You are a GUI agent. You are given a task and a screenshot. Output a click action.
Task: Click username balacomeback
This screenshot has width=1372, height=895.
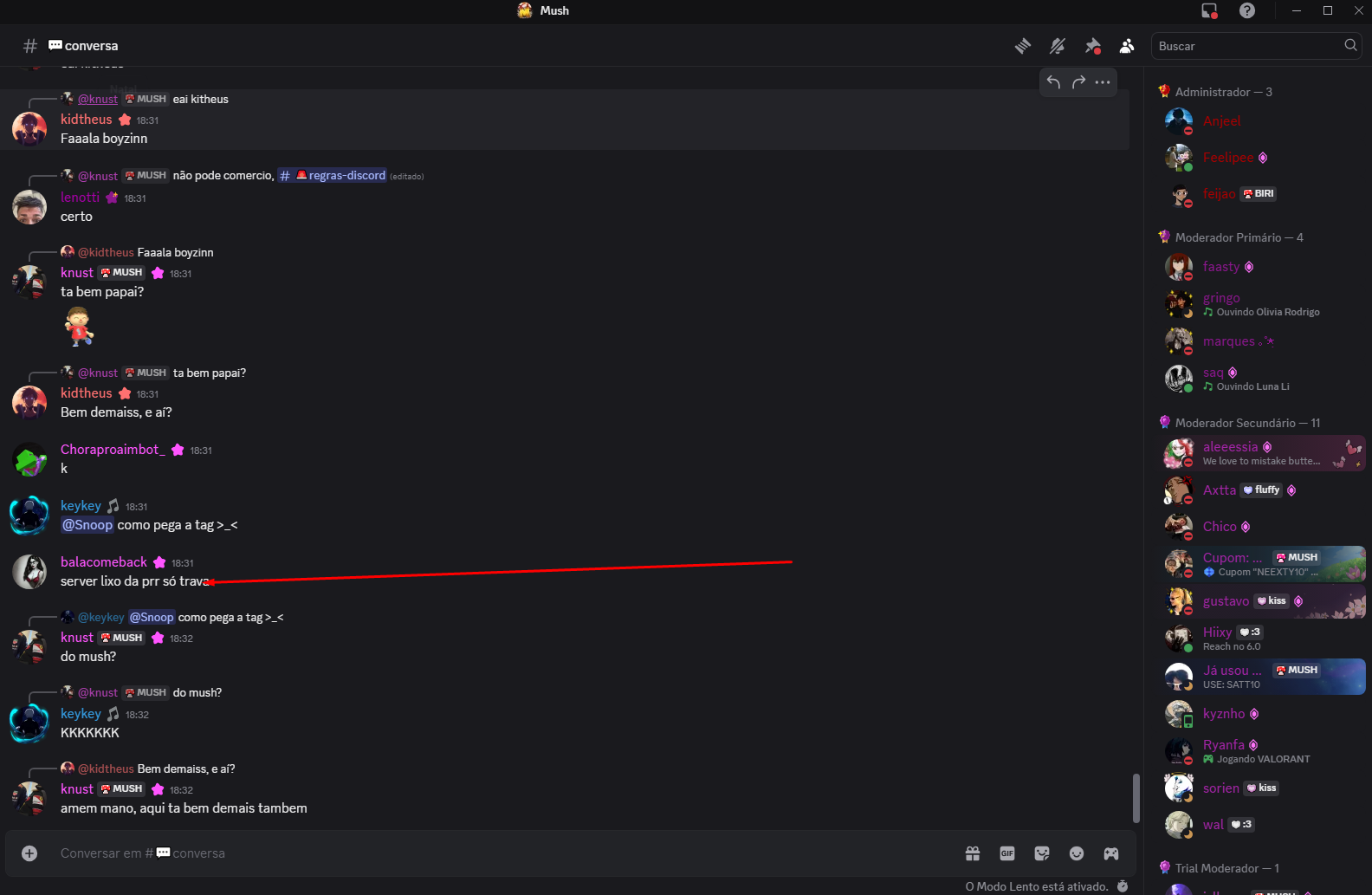pyautogui.click(x=104, y=562)
